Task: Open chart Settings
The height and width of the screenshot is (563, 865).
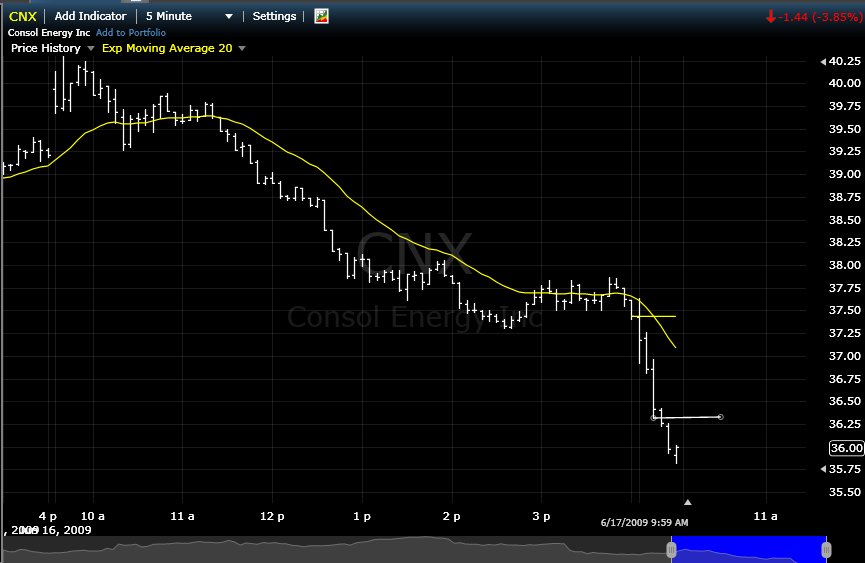Action: [274, 16]
